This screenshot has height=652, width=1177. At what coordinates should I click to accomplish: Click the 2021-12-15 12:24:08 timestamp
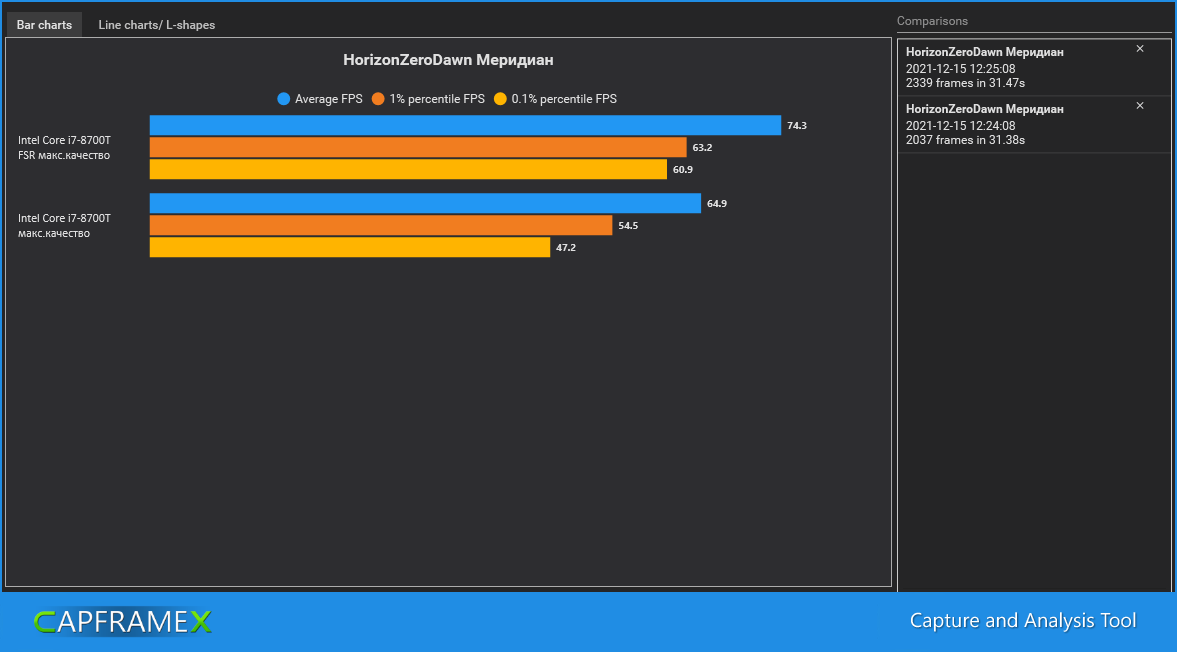coord(960,125)
